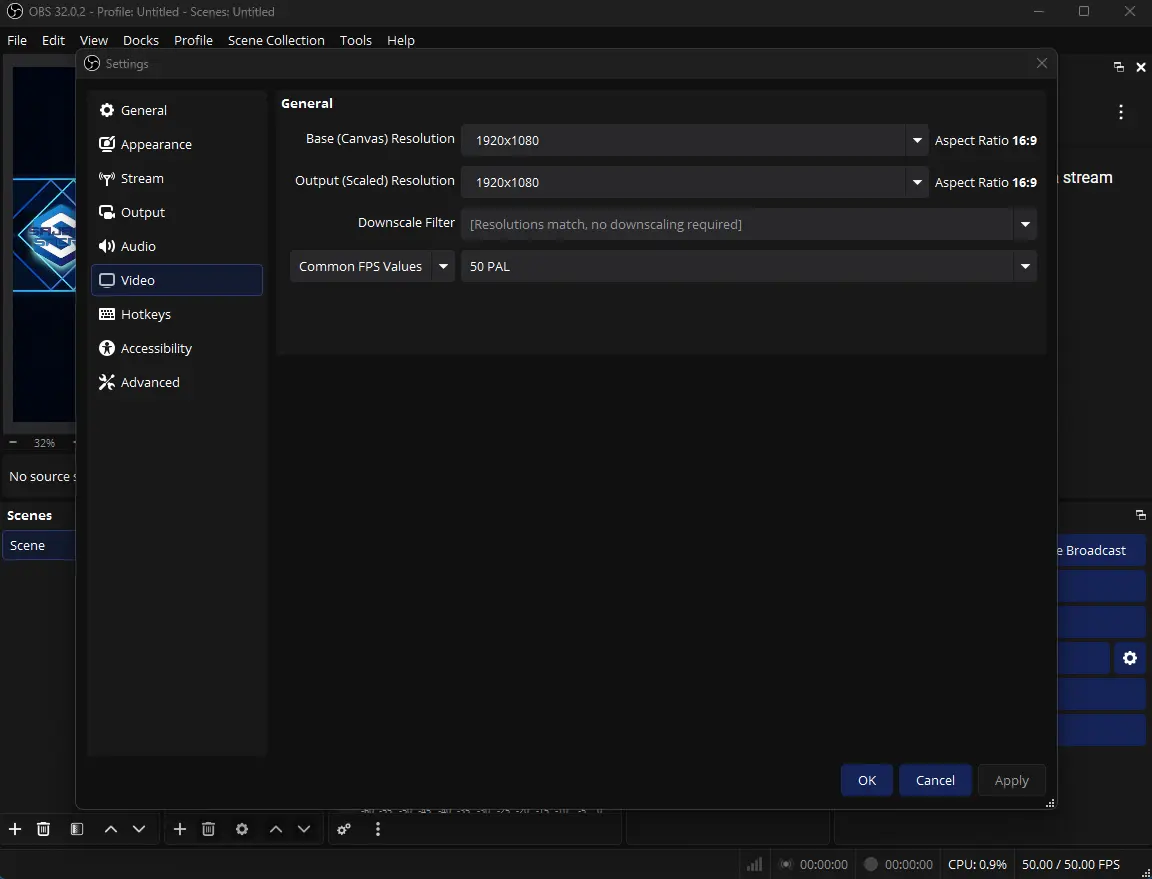The image size is (1152, 879).
Task: Open the 50 PAL frame rate dropdown
Action: point(1025,267)
